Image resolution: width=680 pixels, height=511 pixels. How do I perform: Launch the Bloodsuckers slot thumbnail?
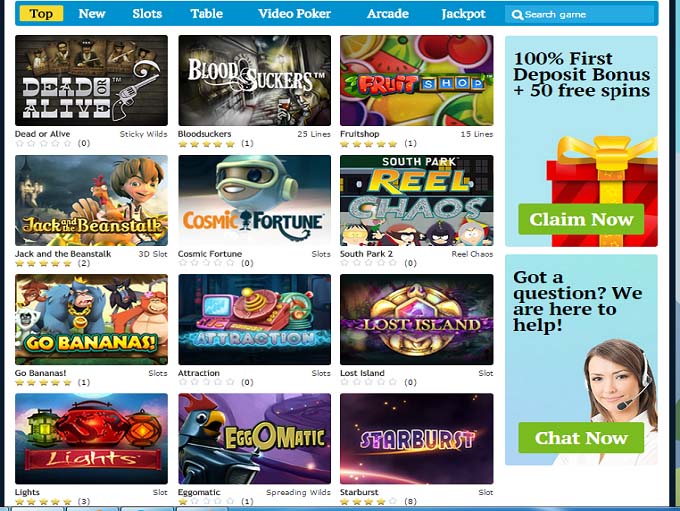[255, 81]
